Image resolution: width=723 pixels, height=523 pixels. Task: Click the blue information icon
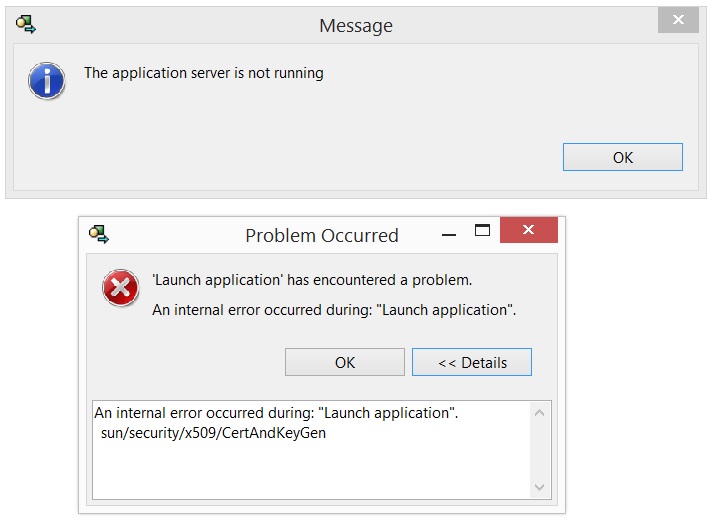(46, 80)
